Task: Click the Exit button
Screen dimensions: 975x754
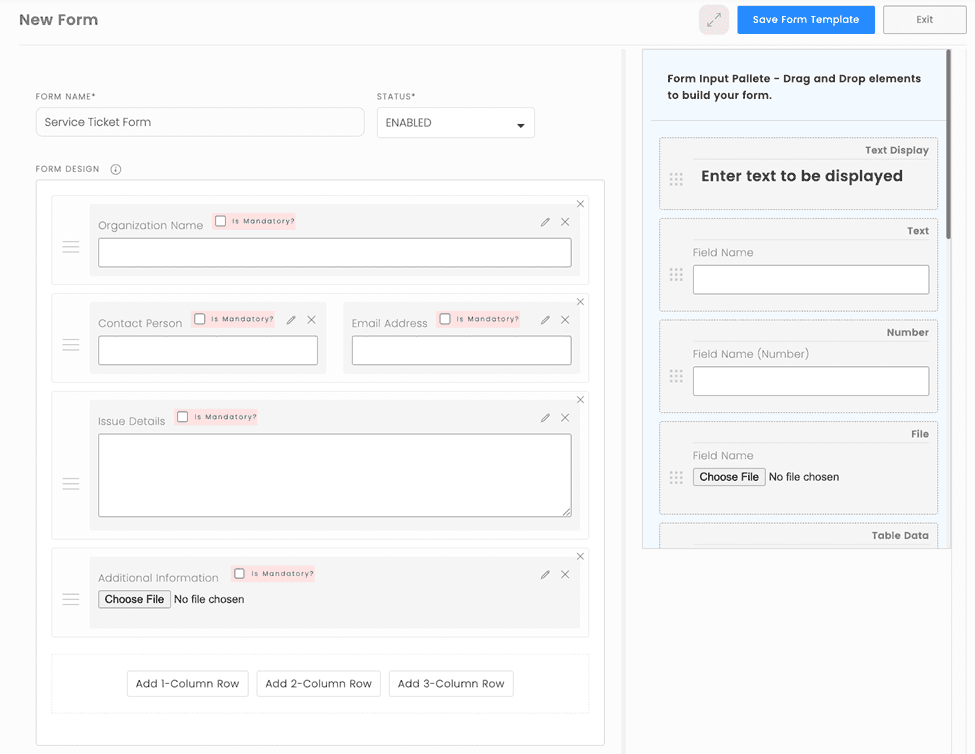Action: [x=924, y=20]
